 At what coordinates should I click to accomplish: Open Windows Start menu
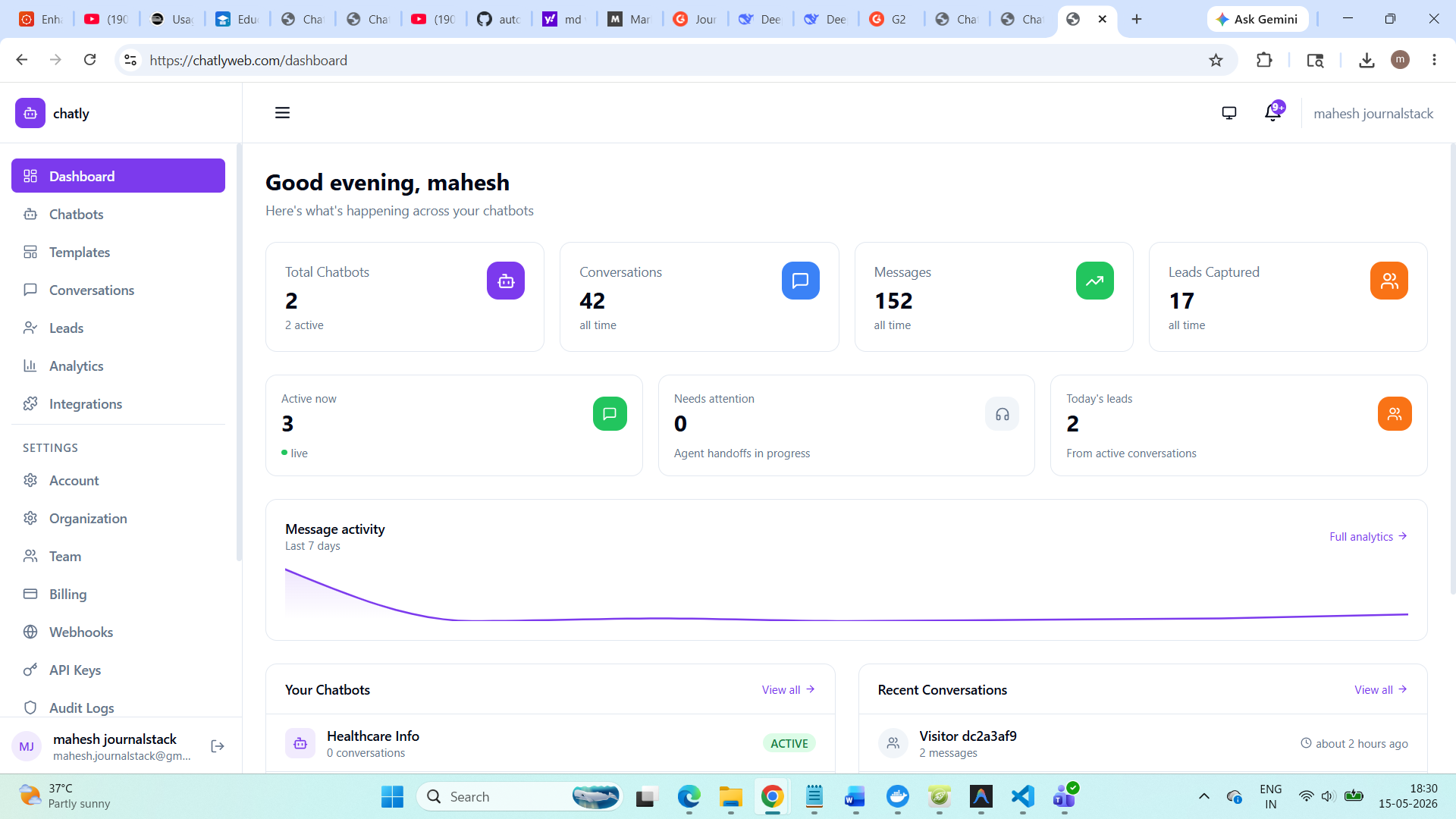coord(392,797)
